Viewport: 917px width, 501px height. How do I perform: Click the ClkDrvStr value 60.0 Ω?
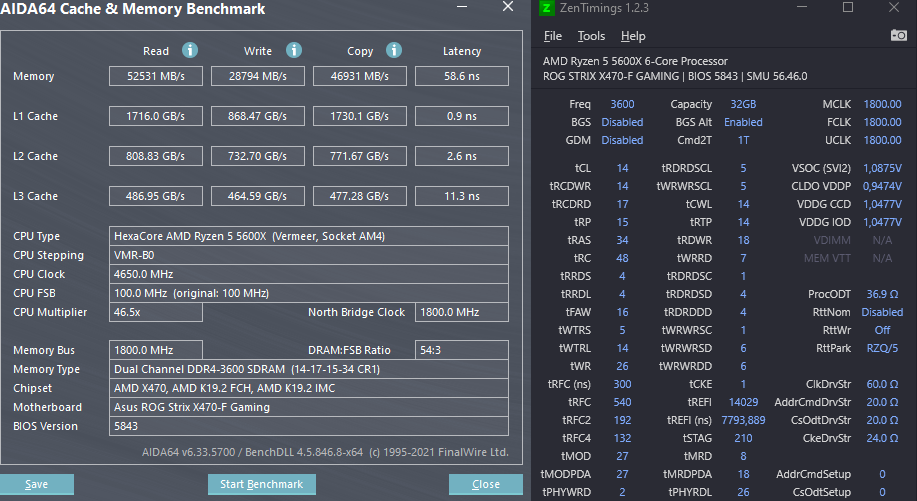coord(882,384)
